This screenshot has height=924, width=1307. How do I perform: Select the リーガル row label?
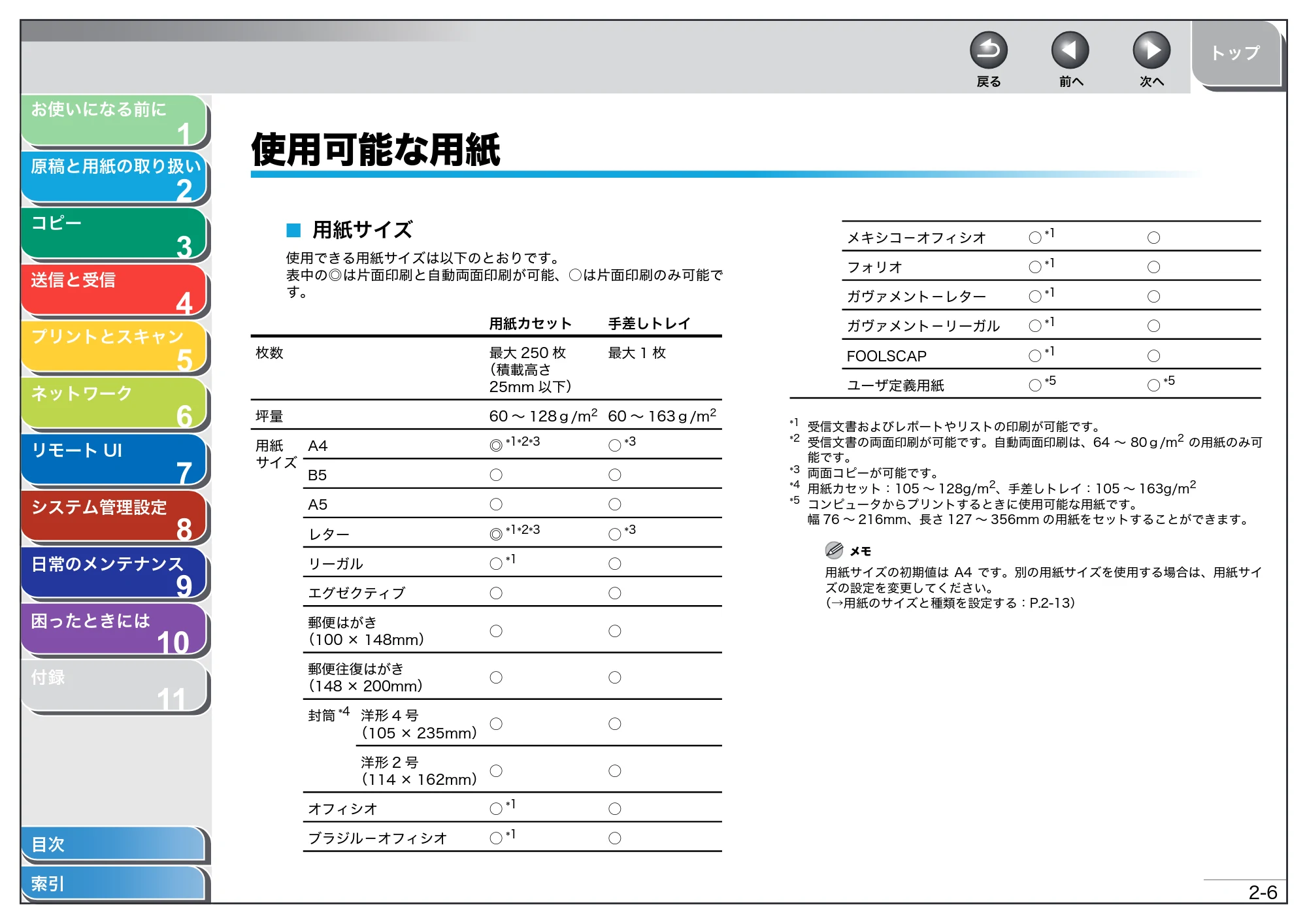[x=335, y=564]
